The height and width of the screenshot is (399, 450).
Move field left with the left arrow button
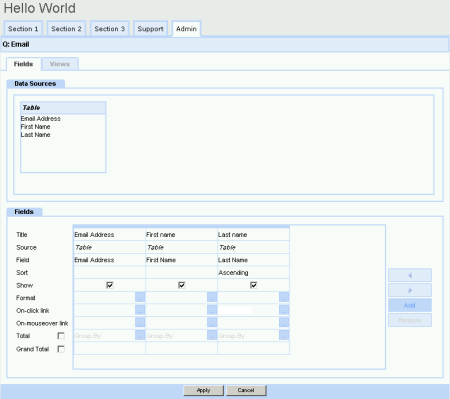coord(410,275)
